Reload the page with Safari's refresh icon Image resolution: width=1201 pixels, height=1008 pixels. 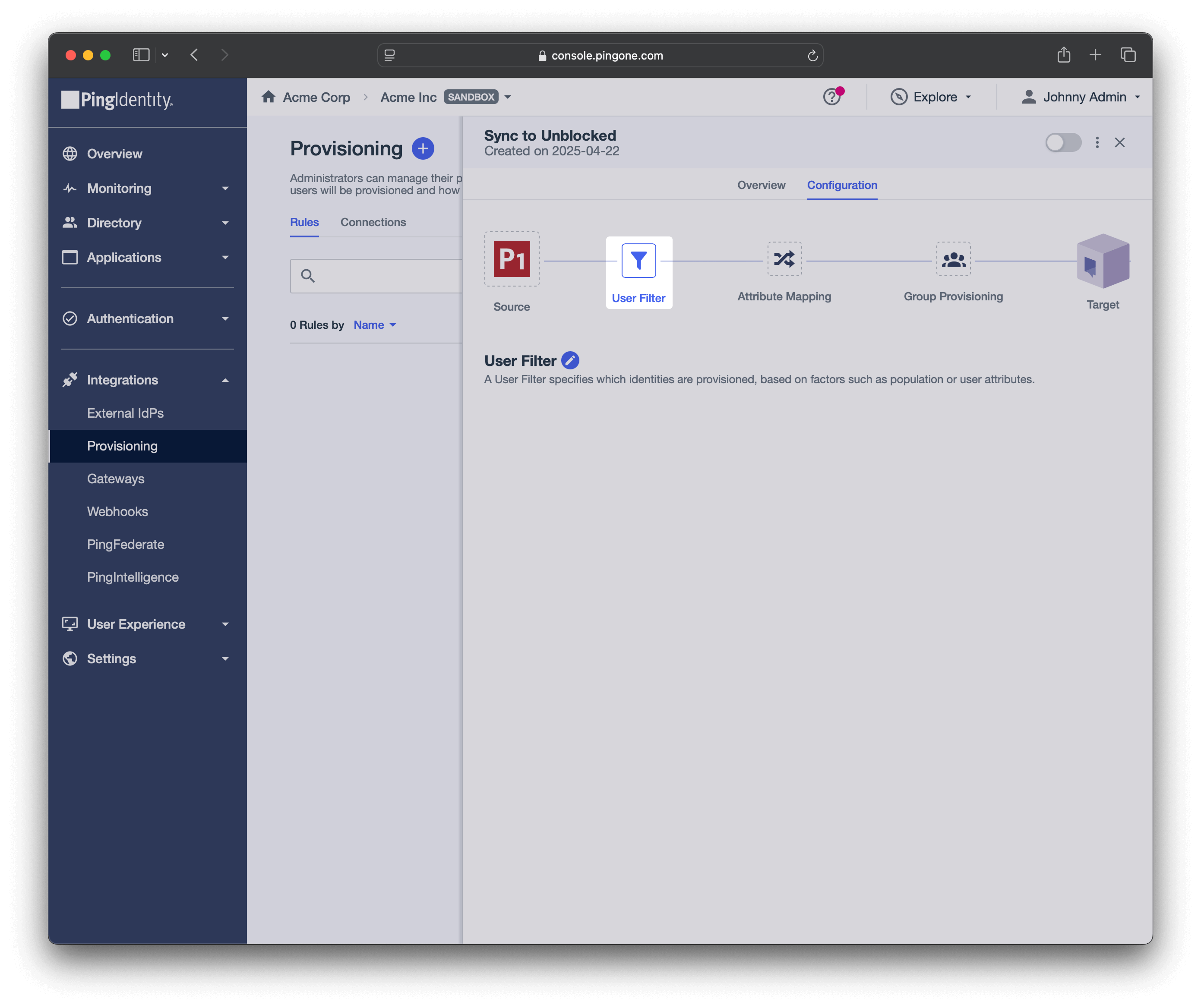coord(812,56)
